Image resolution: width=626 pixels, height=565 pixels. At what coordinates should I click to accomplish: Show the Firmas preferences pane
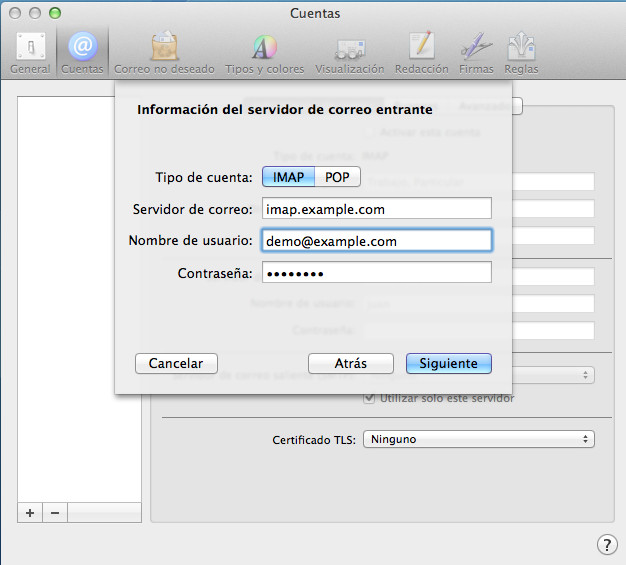(x=476, y=53)
